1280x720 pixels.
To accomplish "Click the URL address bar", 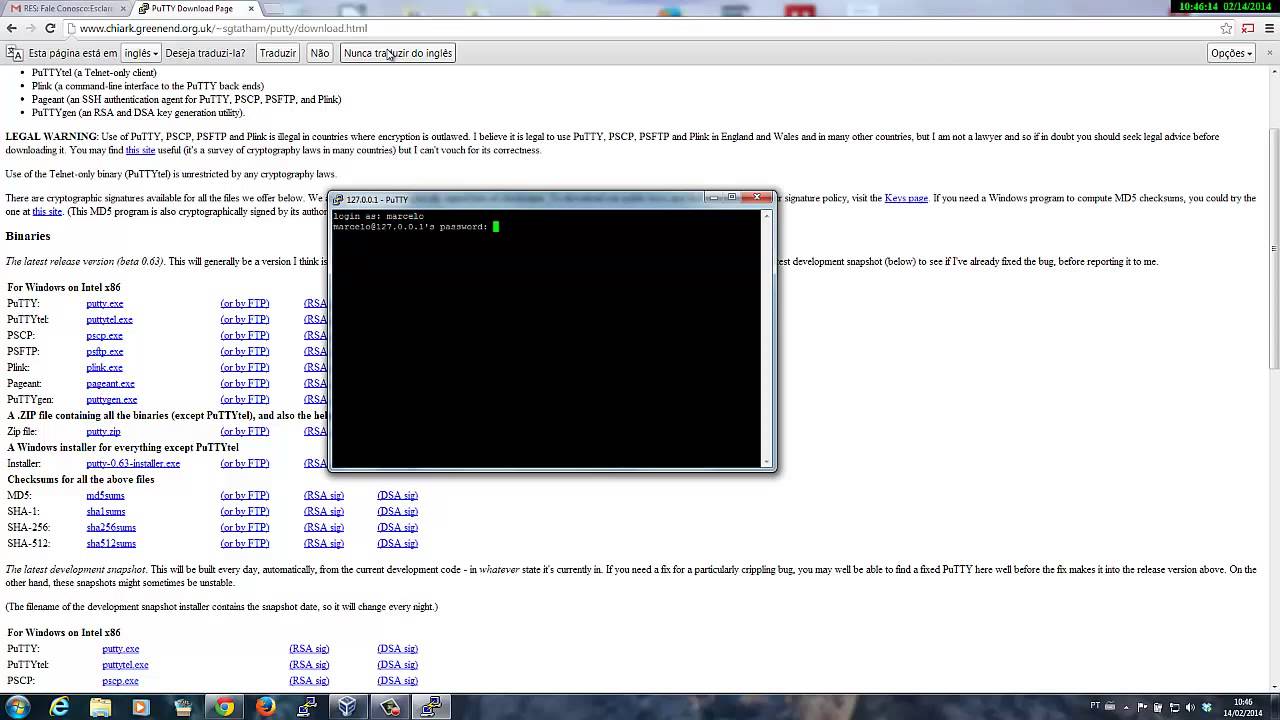I will pos(640,28).
